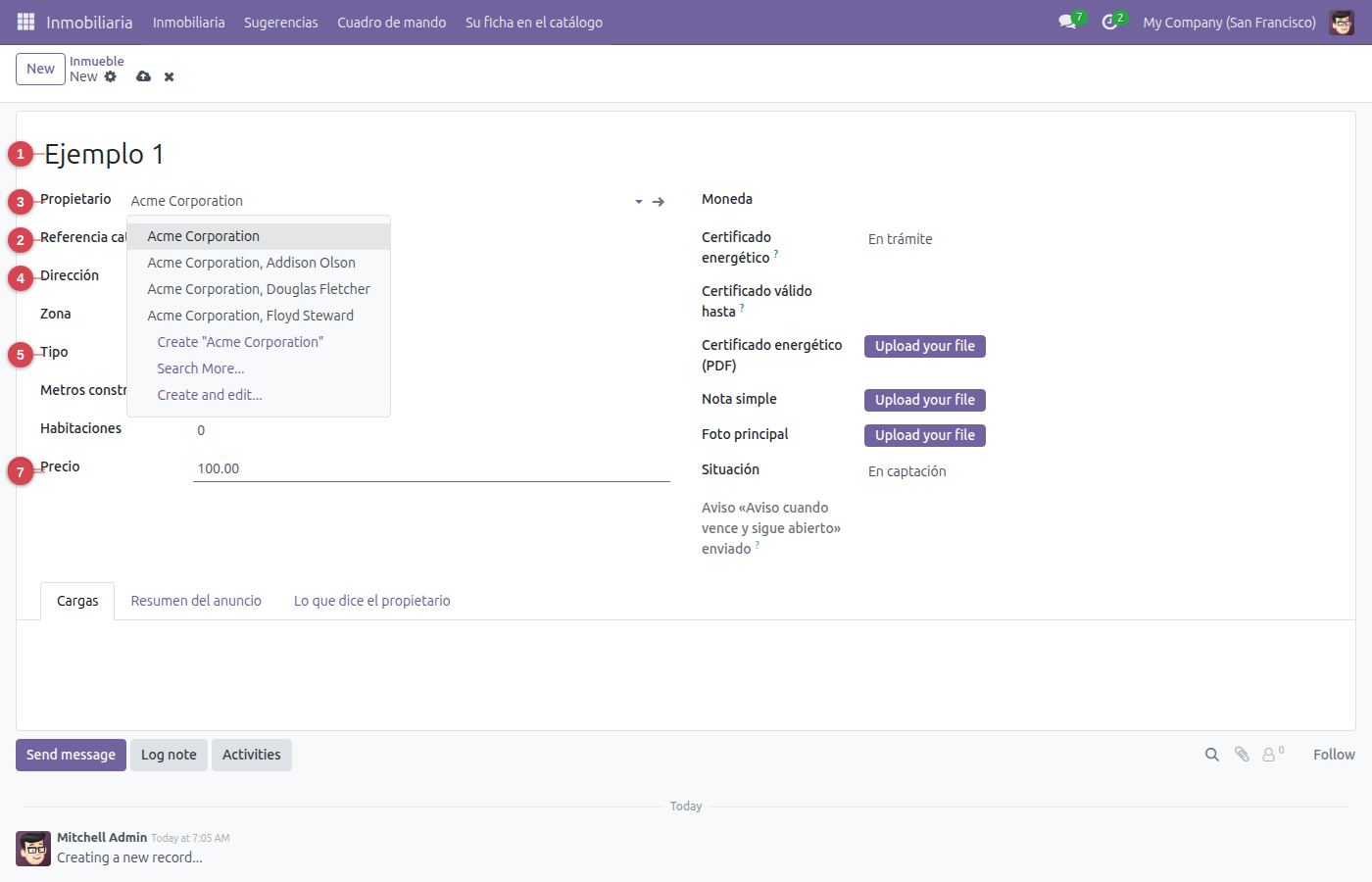Open Mitchell Admin user avatar menu

[x=1342, y=22]
